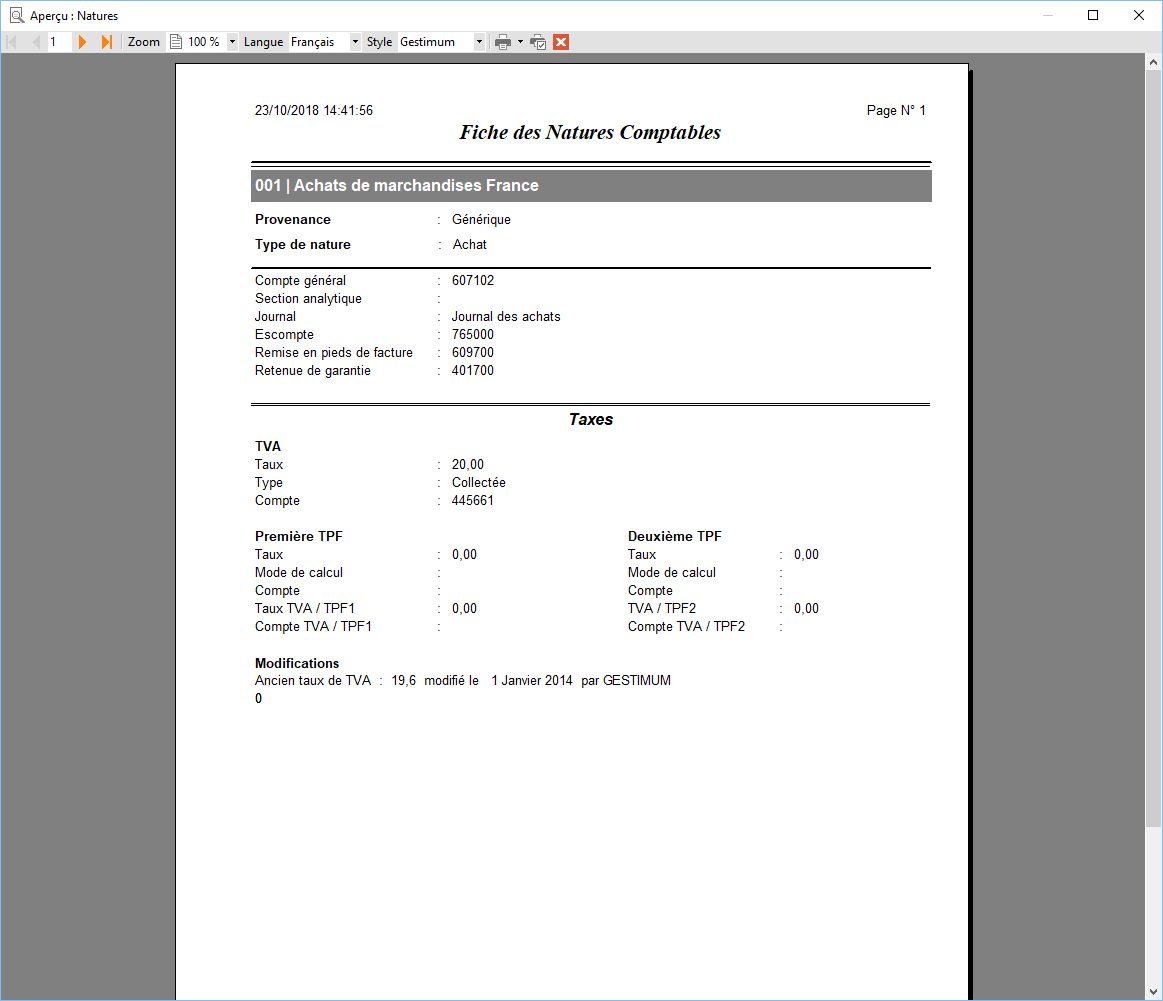Viewport: 1163px width, 1001px height.
Task: Click the 'Provenance' label
Action: tap(293, 219)
